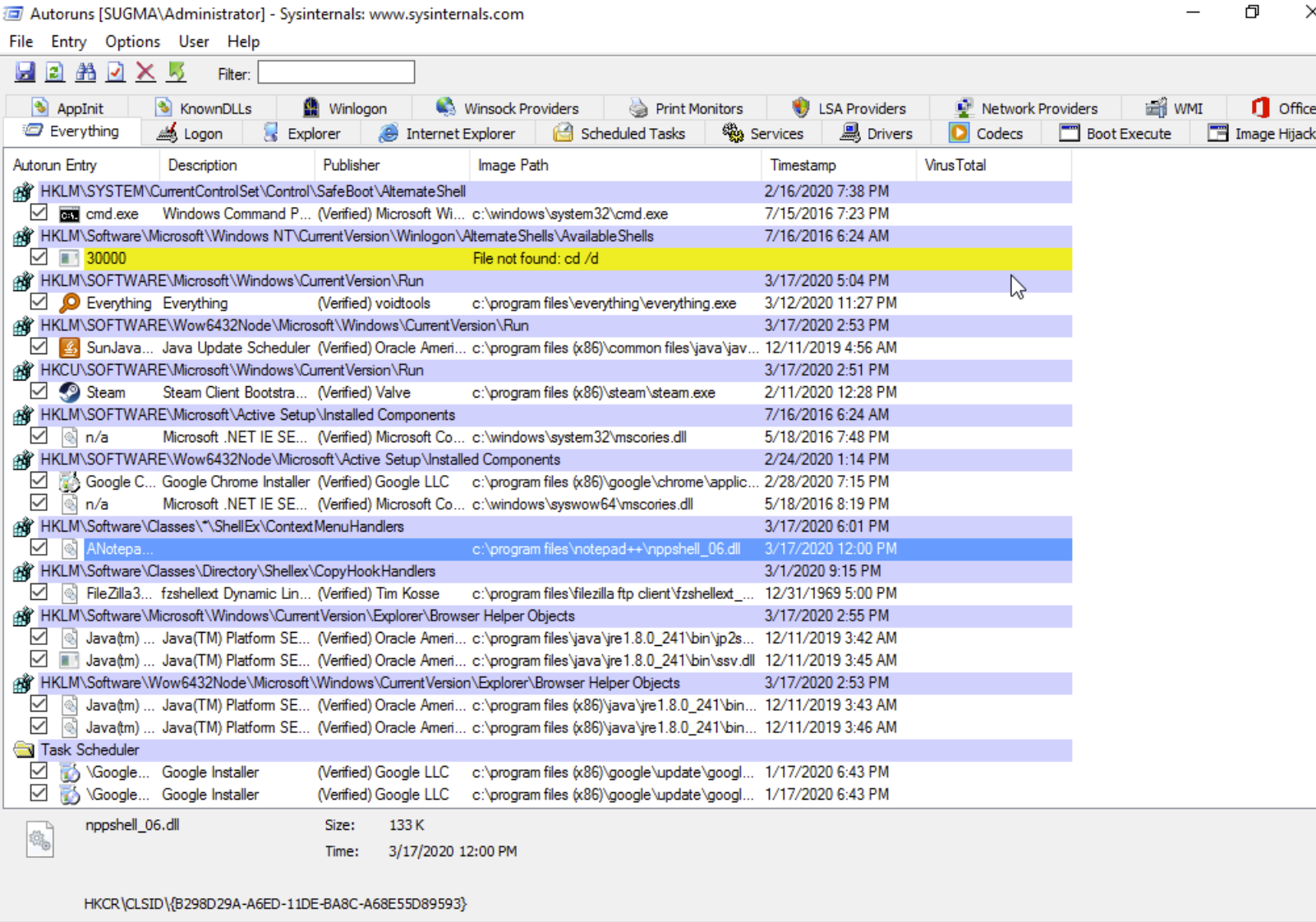Viewport: 1316px width, 922px height.
Task: Sort by the Timestamp column header
Action: pos(839,165)
